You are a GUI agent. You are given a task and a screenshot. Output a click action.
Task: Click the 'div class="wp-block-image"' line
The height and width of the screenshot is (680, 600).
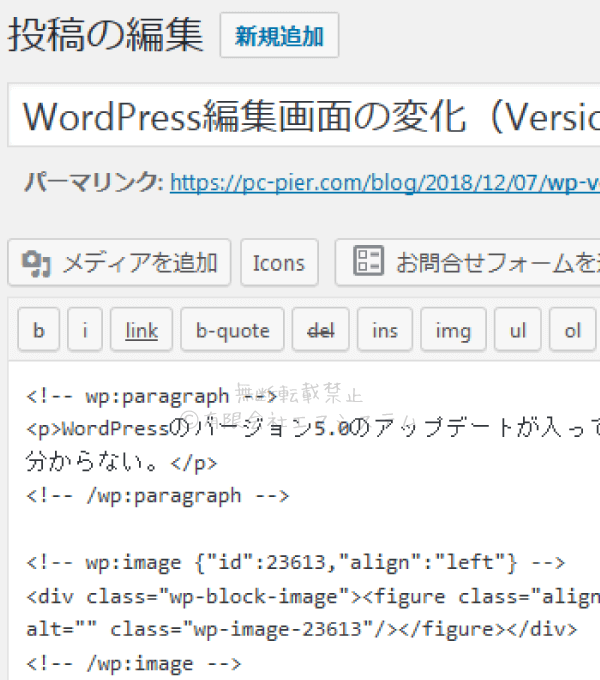tap(313, 596)
